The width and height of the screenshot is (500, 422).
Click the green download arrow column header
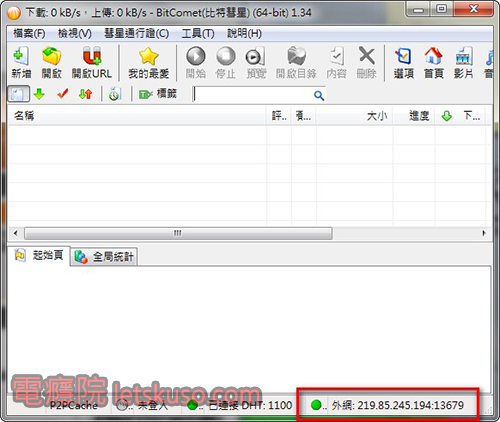(x=447, y=116)
